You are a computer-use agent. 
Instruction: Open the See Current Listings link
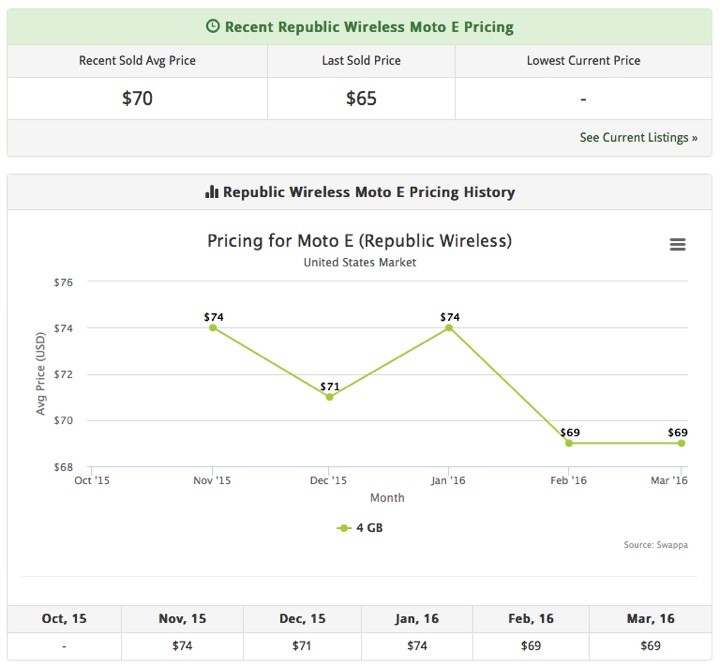638,137
